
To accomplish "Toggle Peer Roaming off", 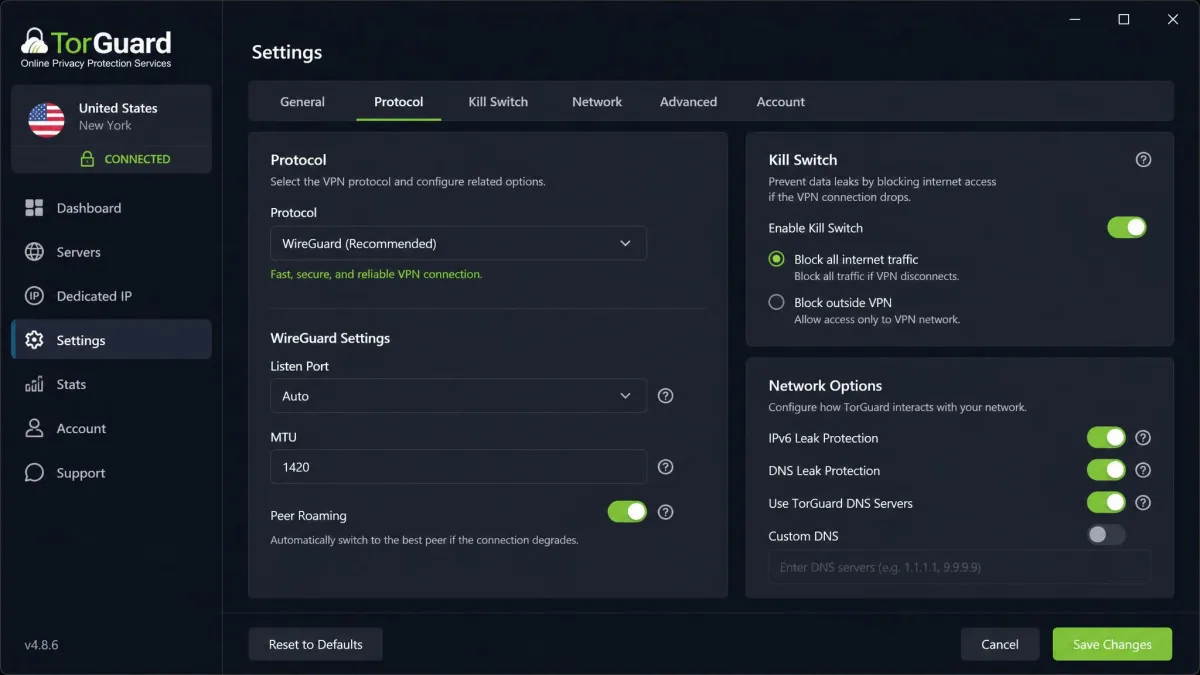I will pos(627,512).
